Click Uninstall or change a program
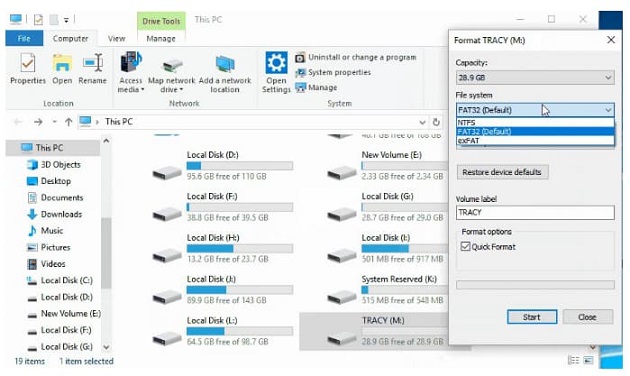 (x=356, y=57)
